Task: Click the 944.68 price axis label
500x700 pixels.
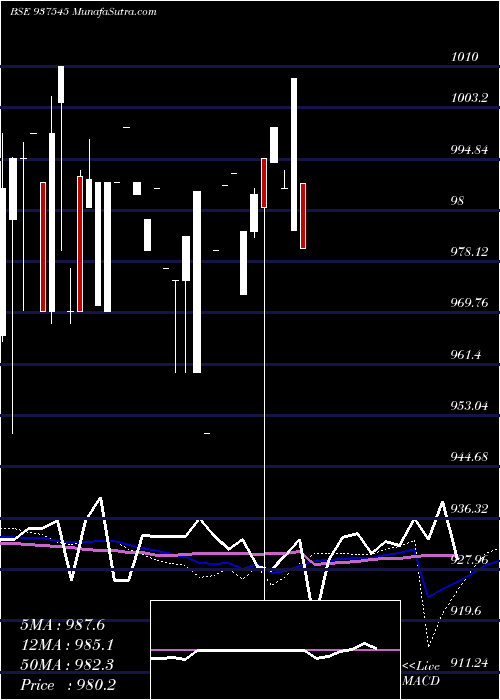Action: pos(469,457)
